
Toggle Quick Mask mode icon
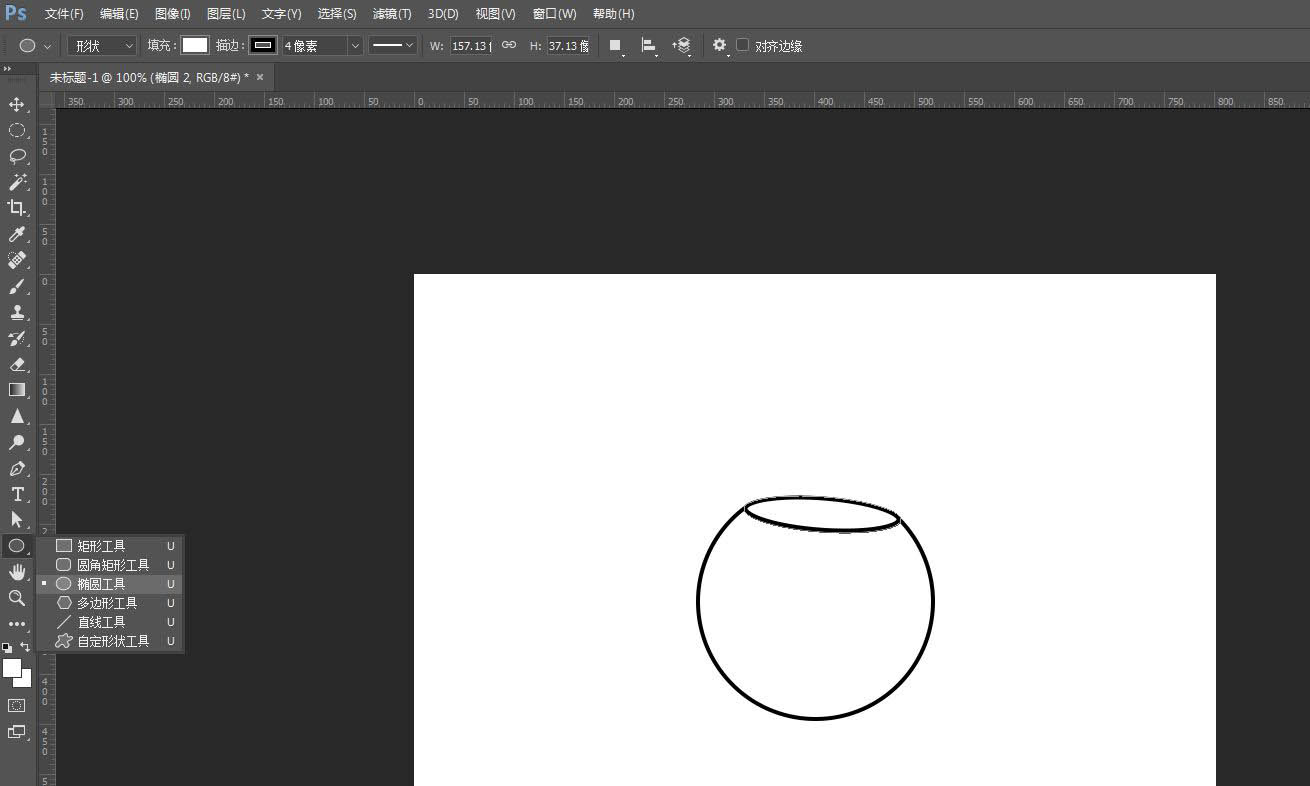pos(17,705)
